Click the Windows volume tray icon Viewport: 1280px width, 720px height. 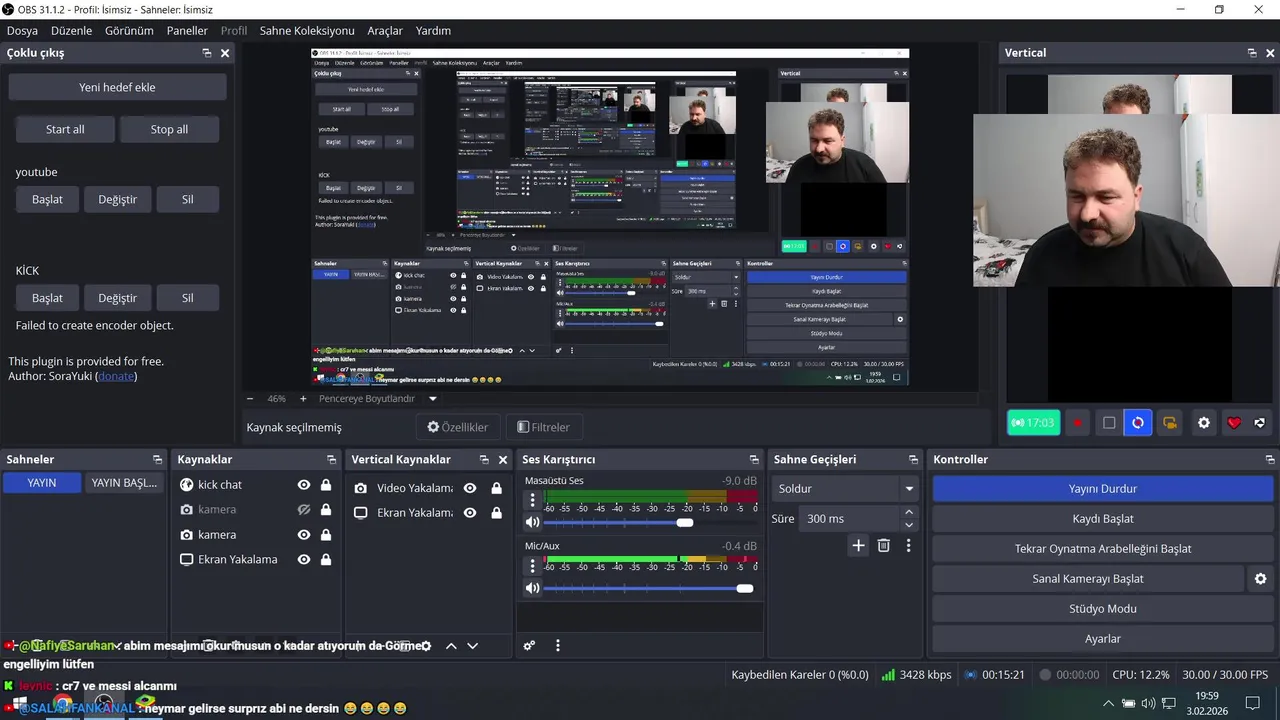1148,704
